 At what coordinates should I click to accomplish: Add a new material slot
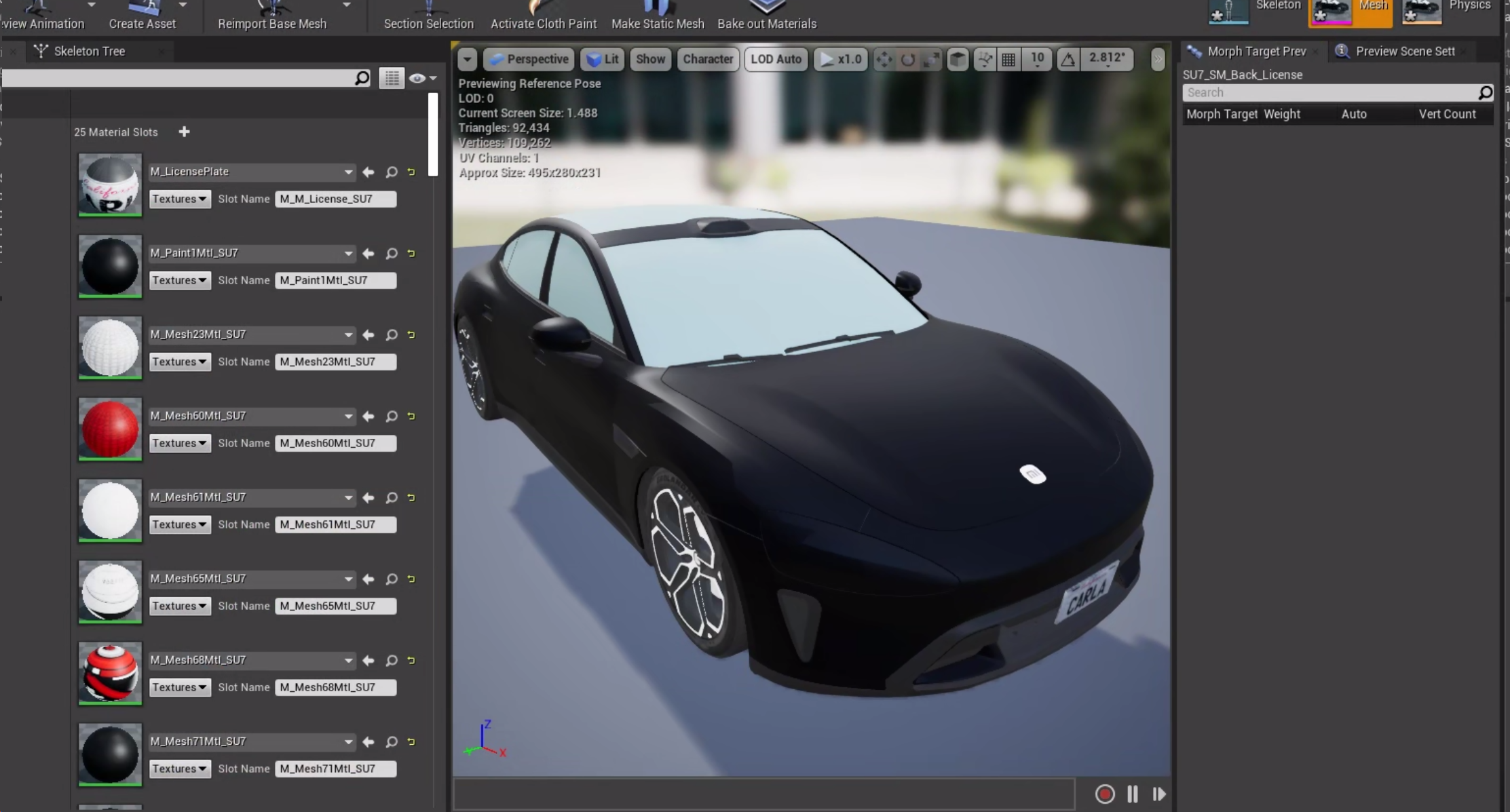(184, 132)
